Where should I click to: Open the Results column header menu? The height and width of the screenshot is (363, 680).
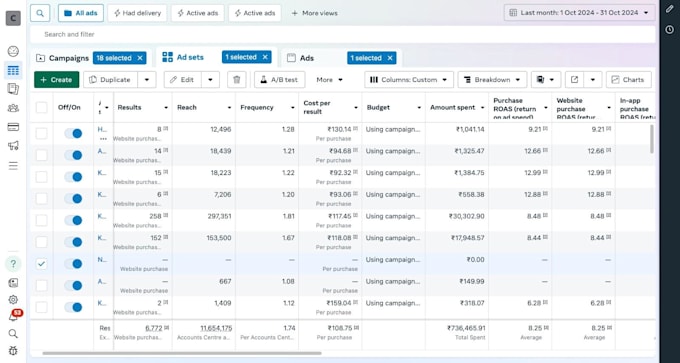(166, 108)
